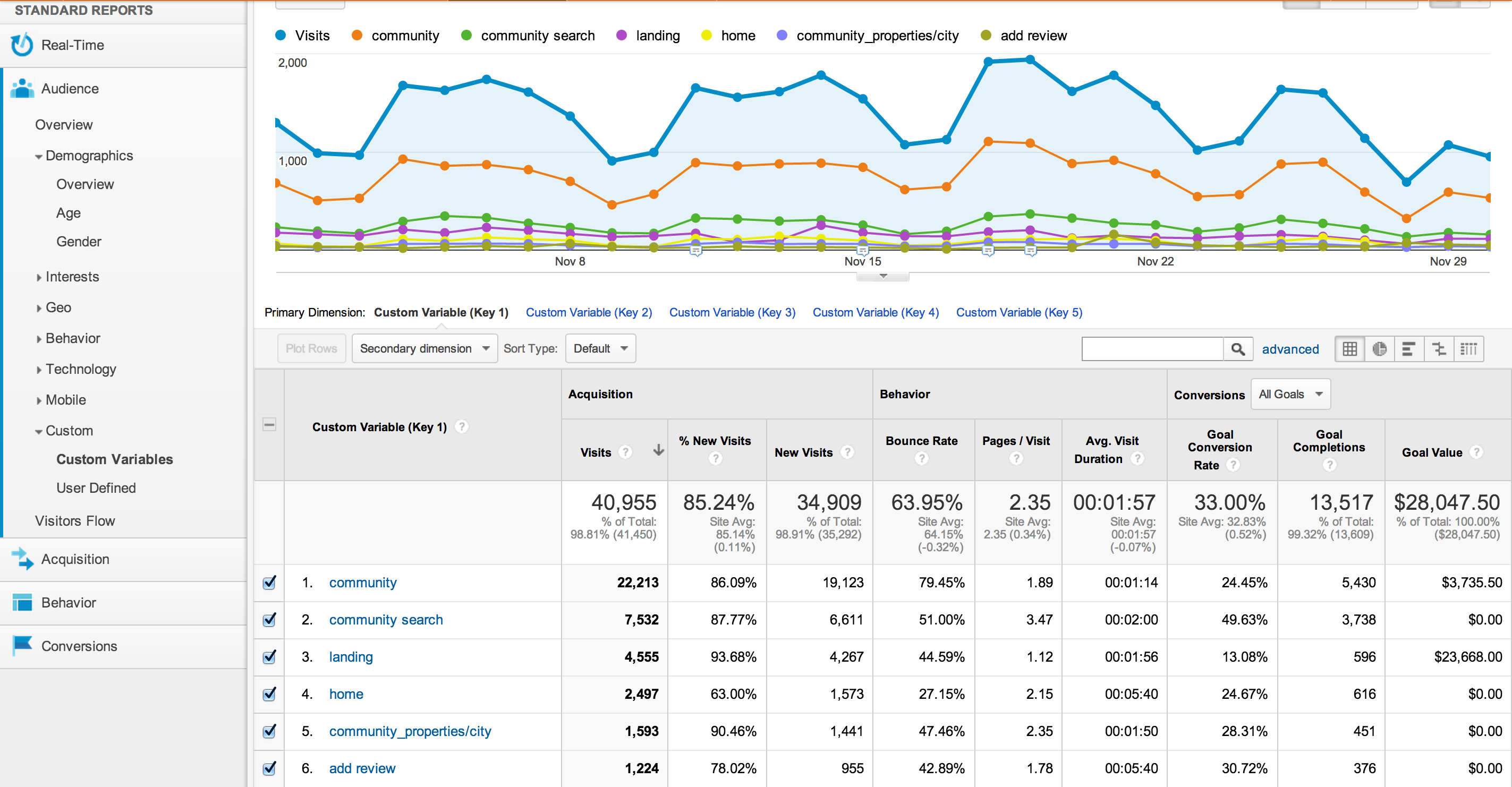Select the comparison view icon
The image size is (1512, 787).
coord(1439,349)
